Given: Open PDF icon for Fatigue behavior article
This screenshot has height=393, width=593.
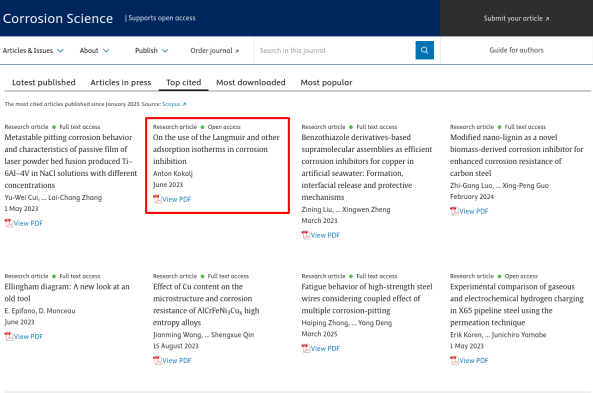Looking at the screenshot, I should [x=306, y=348].
